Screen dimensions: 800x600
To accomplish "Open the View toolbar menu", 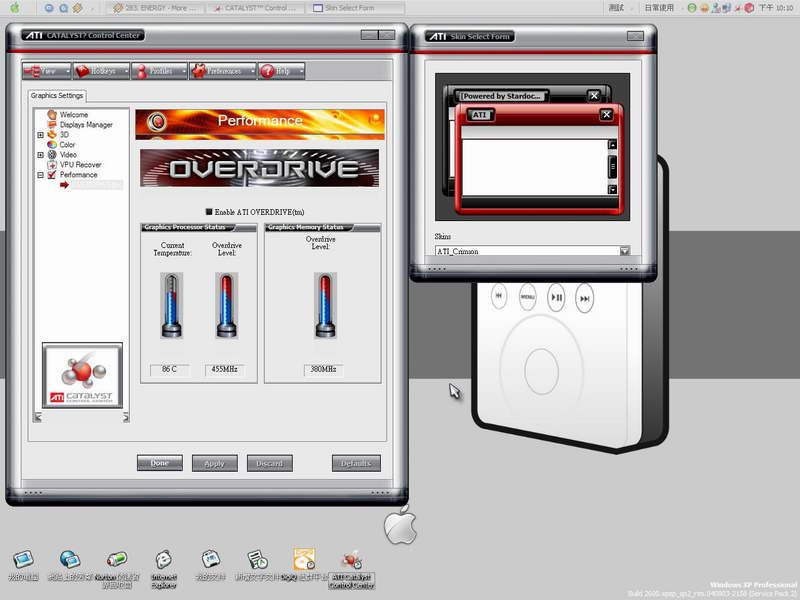I will pyautogui.click(x=46, y=71).
